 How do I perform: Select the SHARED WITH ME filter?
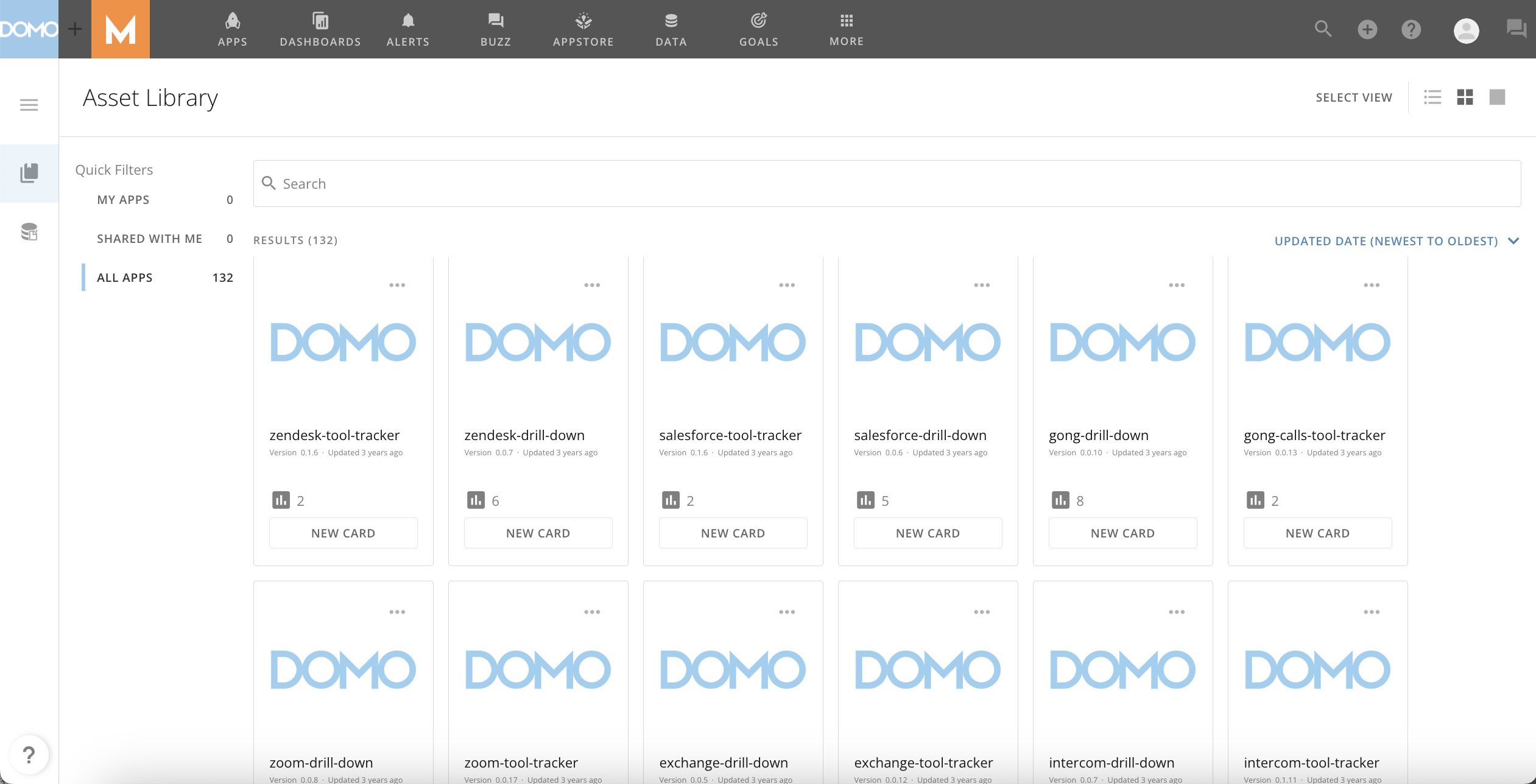click(x=149, y=238)
